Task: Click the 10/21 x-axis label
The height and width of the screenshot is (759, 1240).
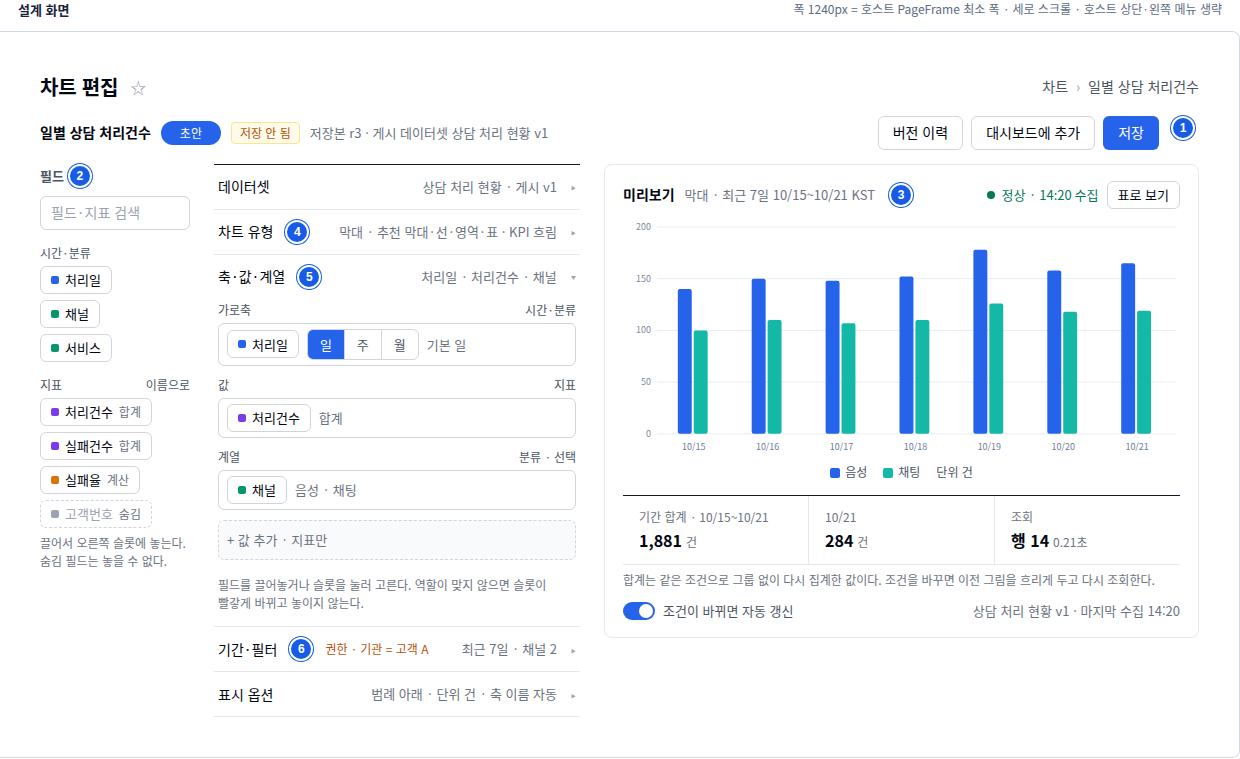Action: click(x=1136, y=447)
